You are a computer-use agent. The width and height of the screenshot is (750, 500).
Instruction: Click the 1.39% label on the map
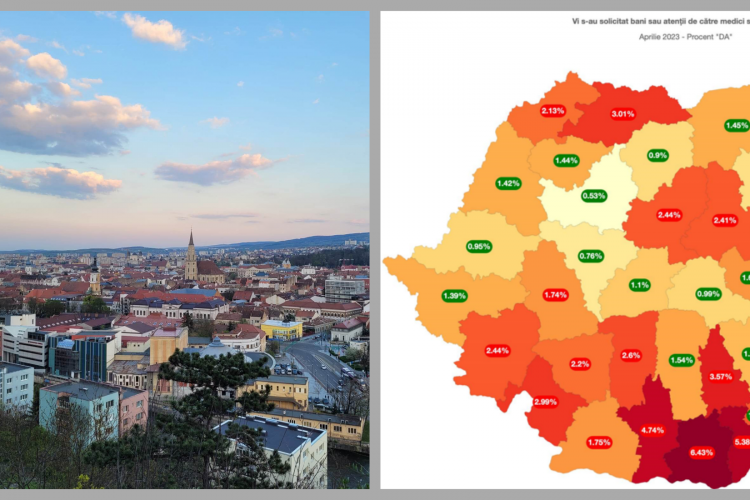click(x=455, y=296)
